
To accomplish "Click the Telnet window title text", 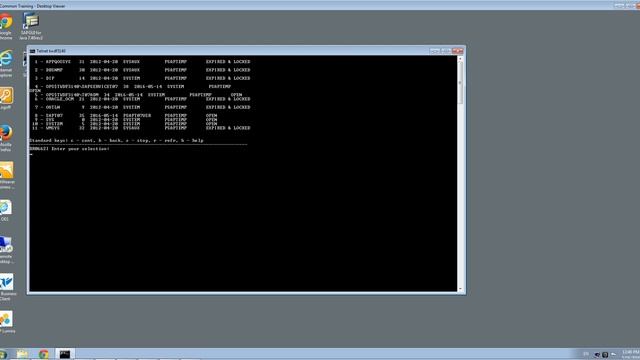I will pos(51,51).
